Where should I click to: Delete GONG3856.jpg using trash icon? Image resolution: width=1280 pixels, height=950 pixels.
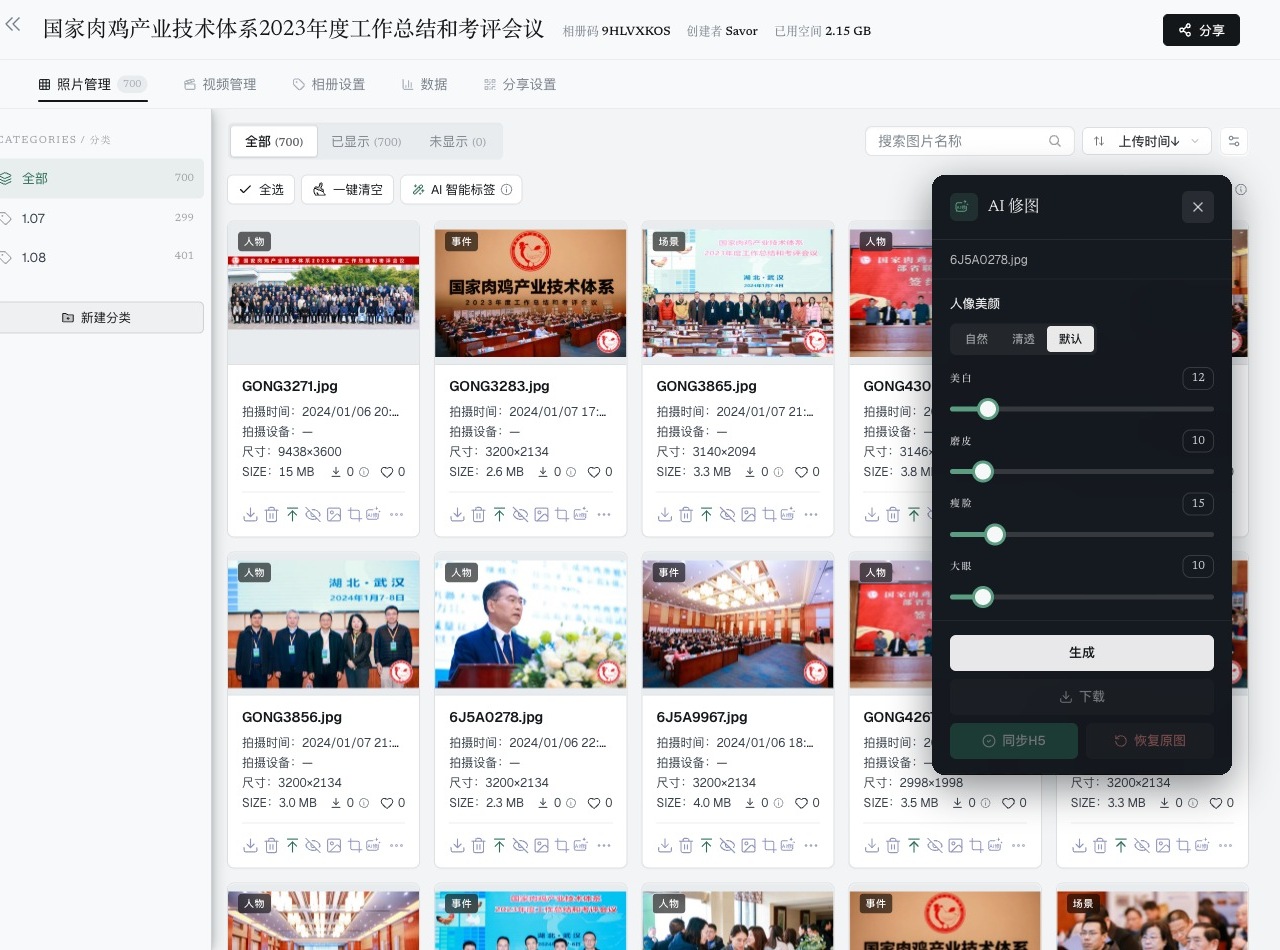(271, 845)
